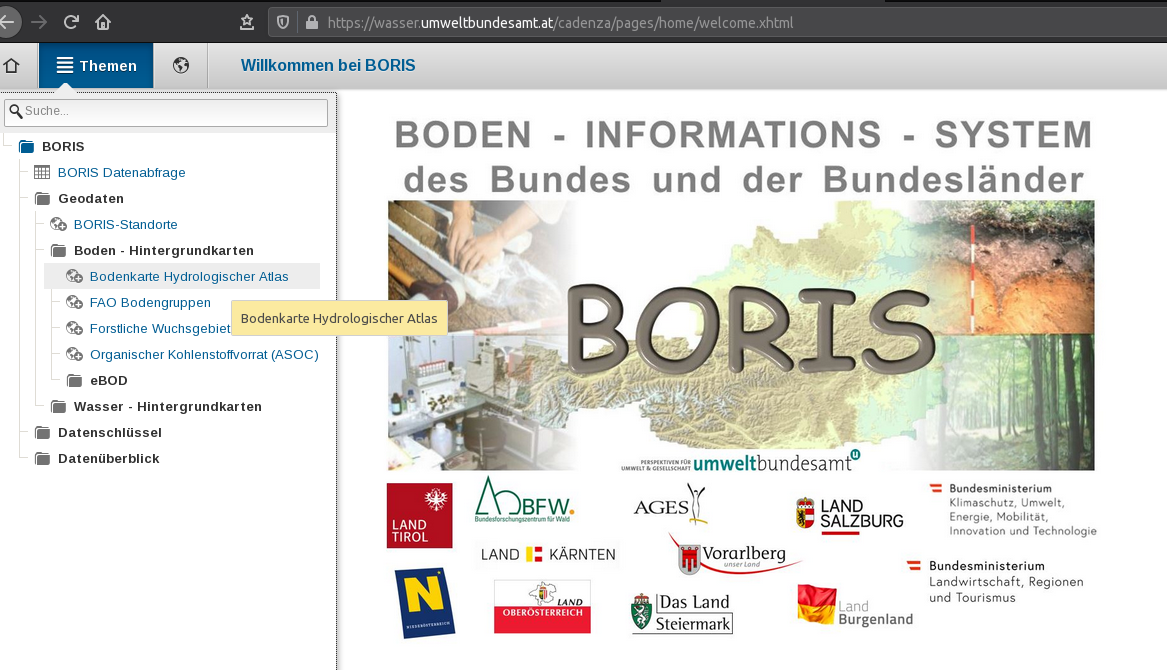Viewport: 1167px width, 670px height.
Task: Click the Wasser - Hintergrundkarten folder icon
Action: pyautogui.click(x=58, y=407)
